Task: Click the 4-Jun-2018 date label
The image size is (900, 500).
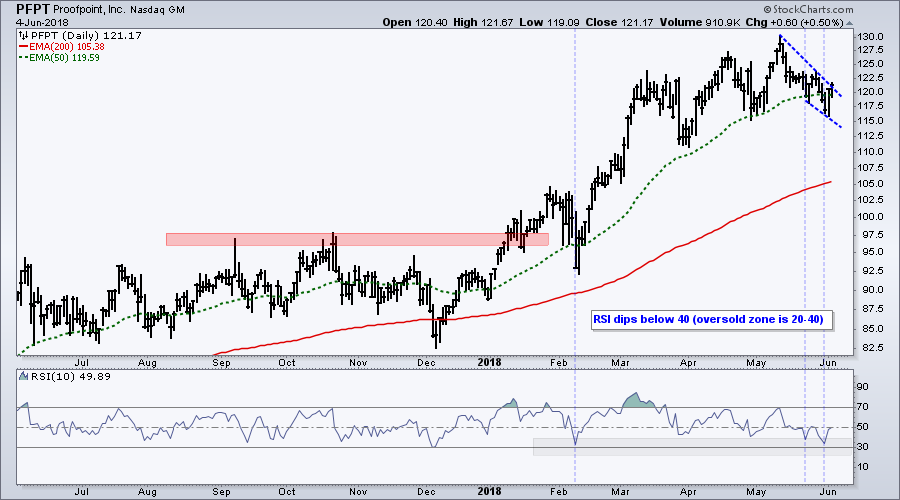Action: (x=42, y=23)
